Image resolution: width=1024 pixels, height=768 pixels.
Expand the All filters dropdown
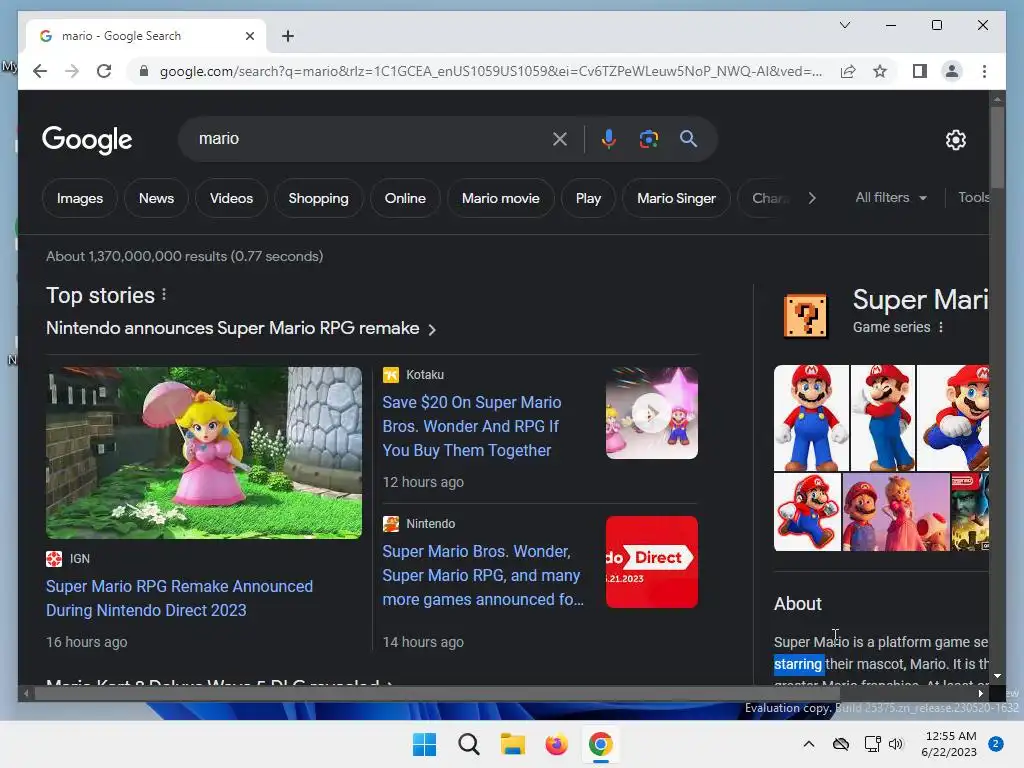pyautogui.click(x=891, y=197)
